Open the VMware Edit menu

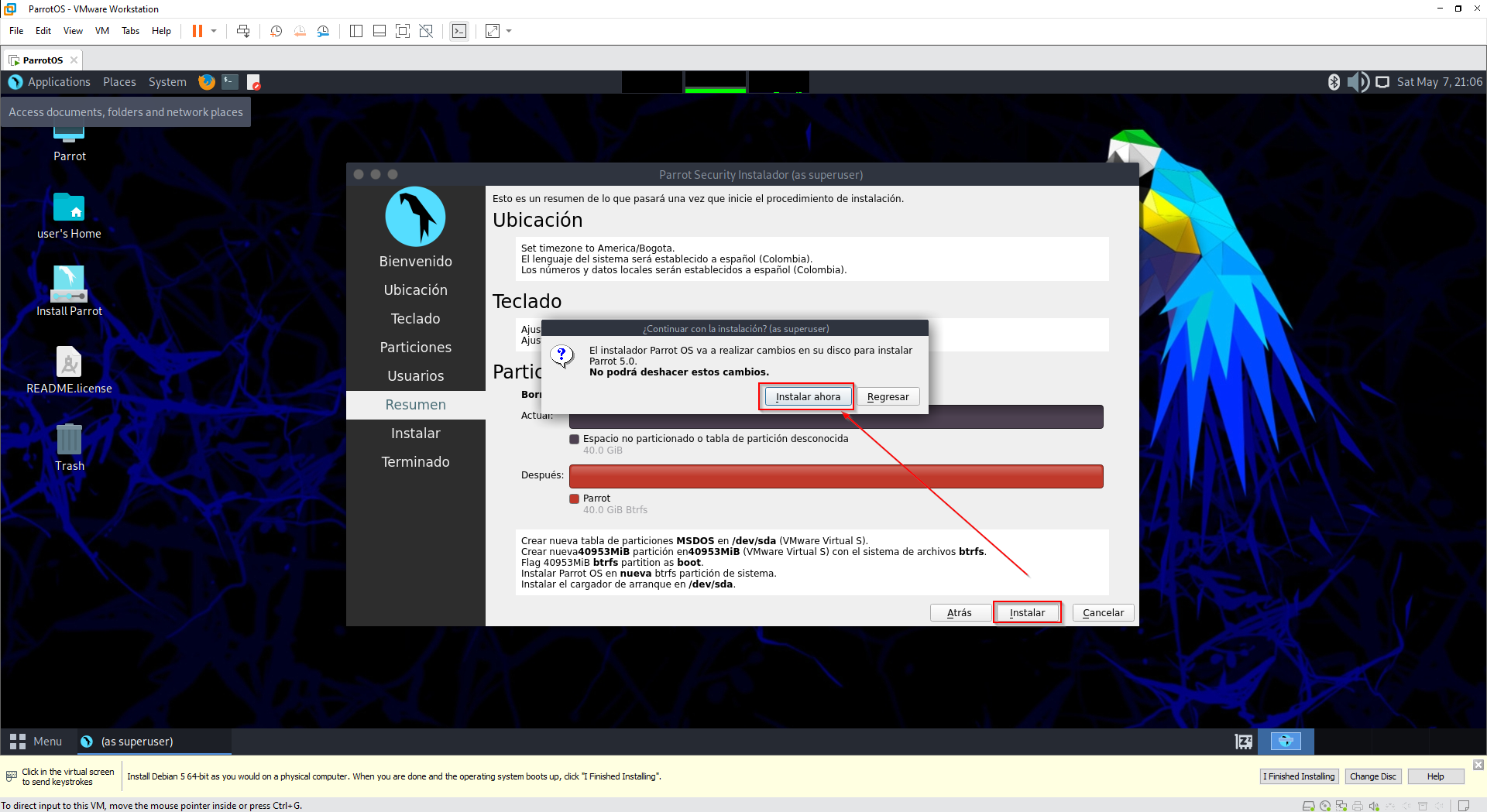click(43, 31)
